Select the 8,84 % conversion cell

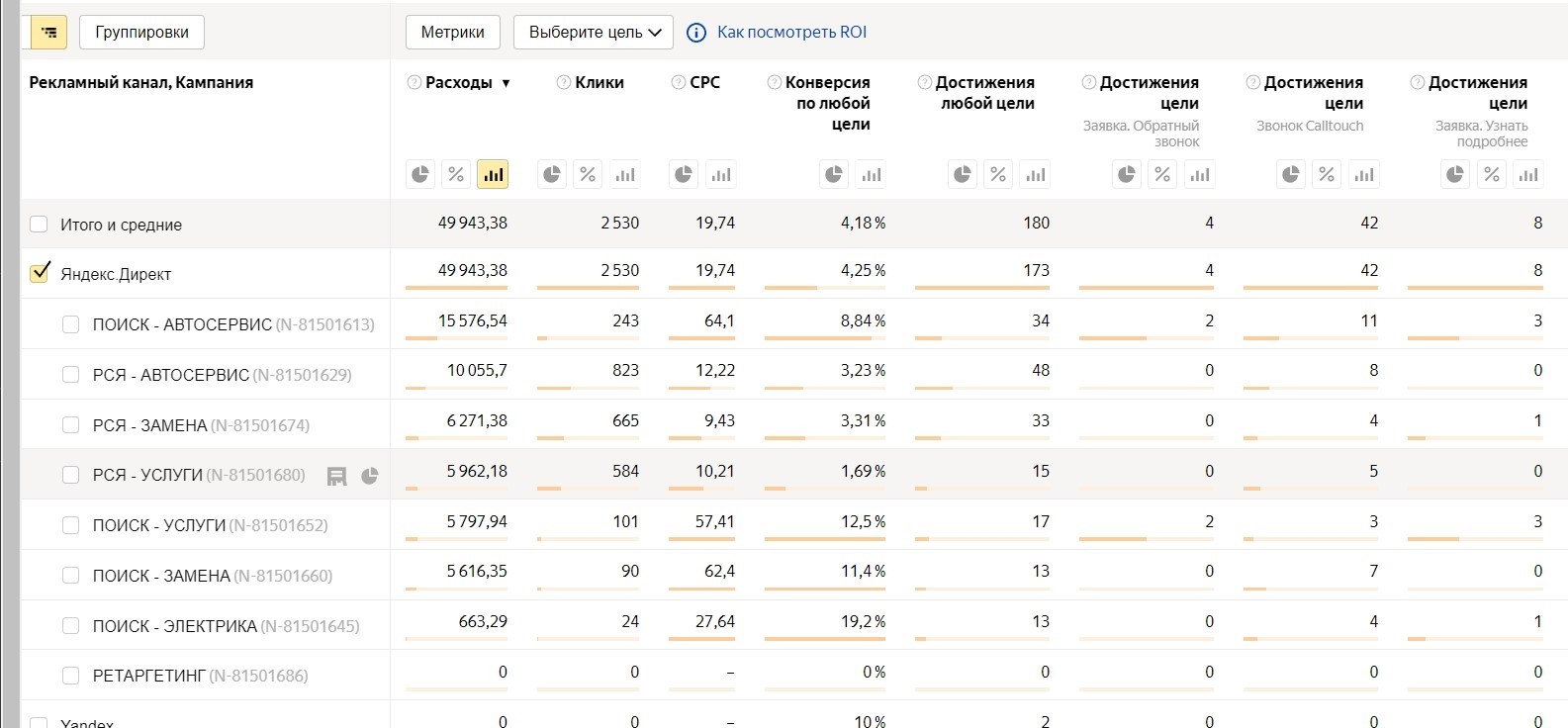coord(863,320)
